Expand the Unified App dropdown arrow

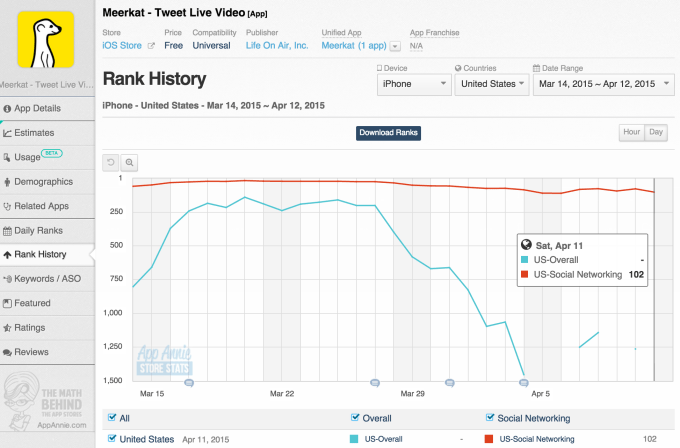pos(396,46)
